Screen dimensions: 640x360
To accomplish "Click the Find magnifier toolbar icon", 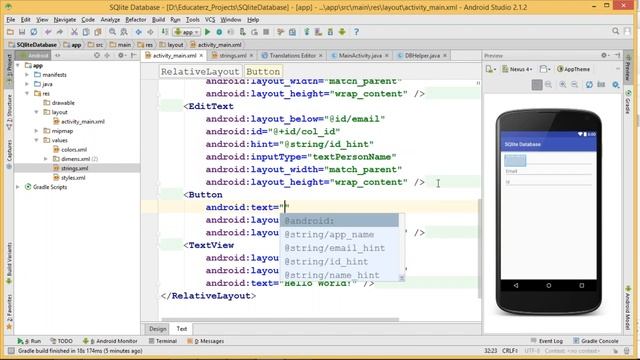I will click(112, 32).
